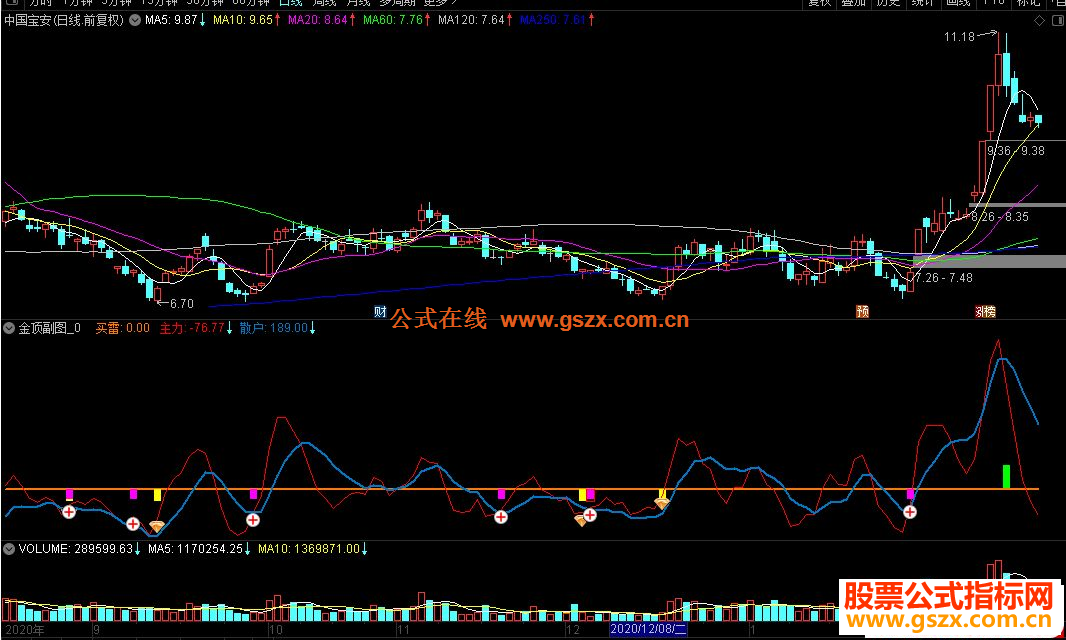Click the gray gap band beside 8.26 - 8.35
1066x640 pixels.
click(x=1017, y=205)
